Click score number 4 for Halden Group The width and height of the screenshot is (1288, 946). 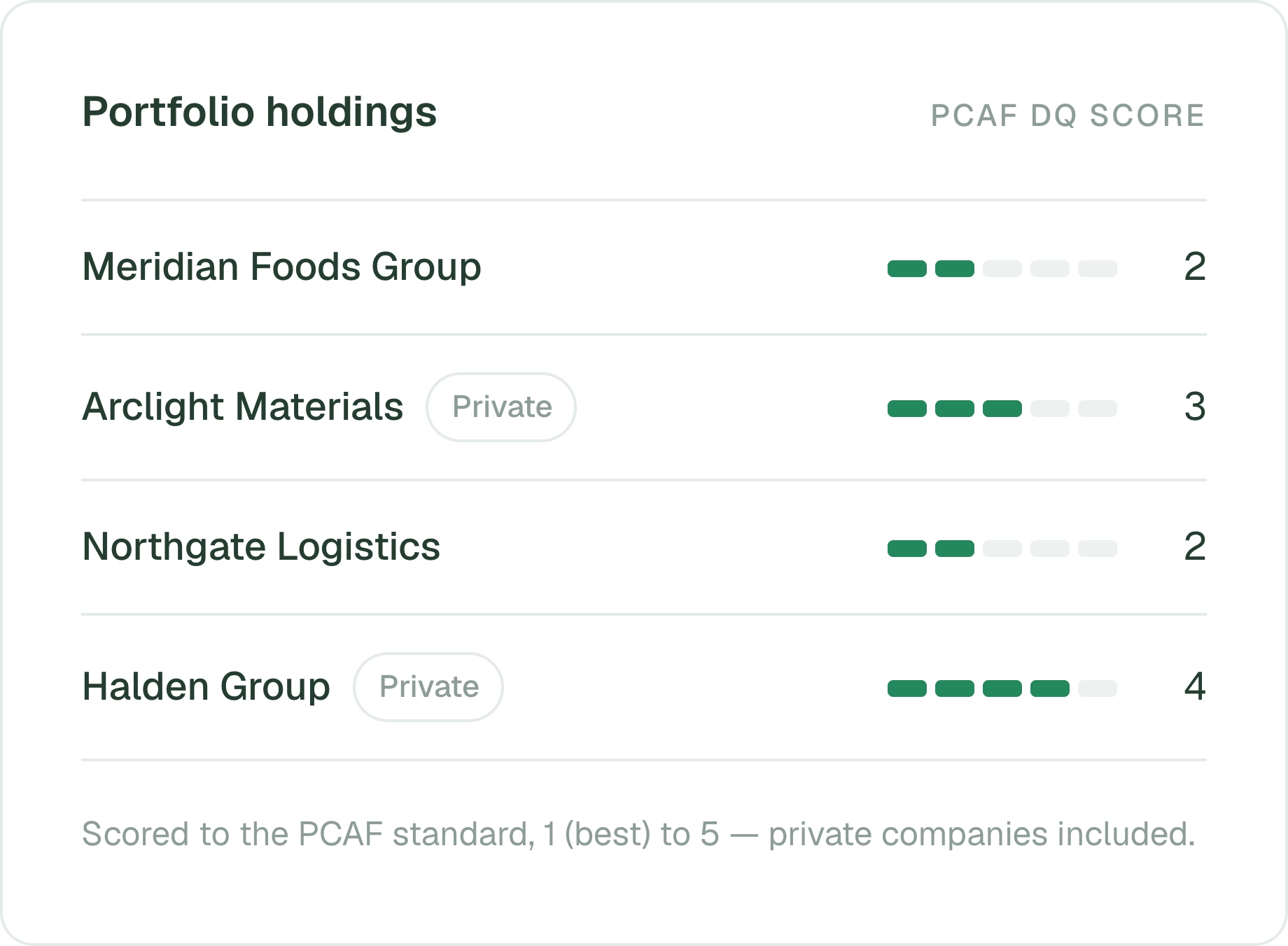[1195, 687]
